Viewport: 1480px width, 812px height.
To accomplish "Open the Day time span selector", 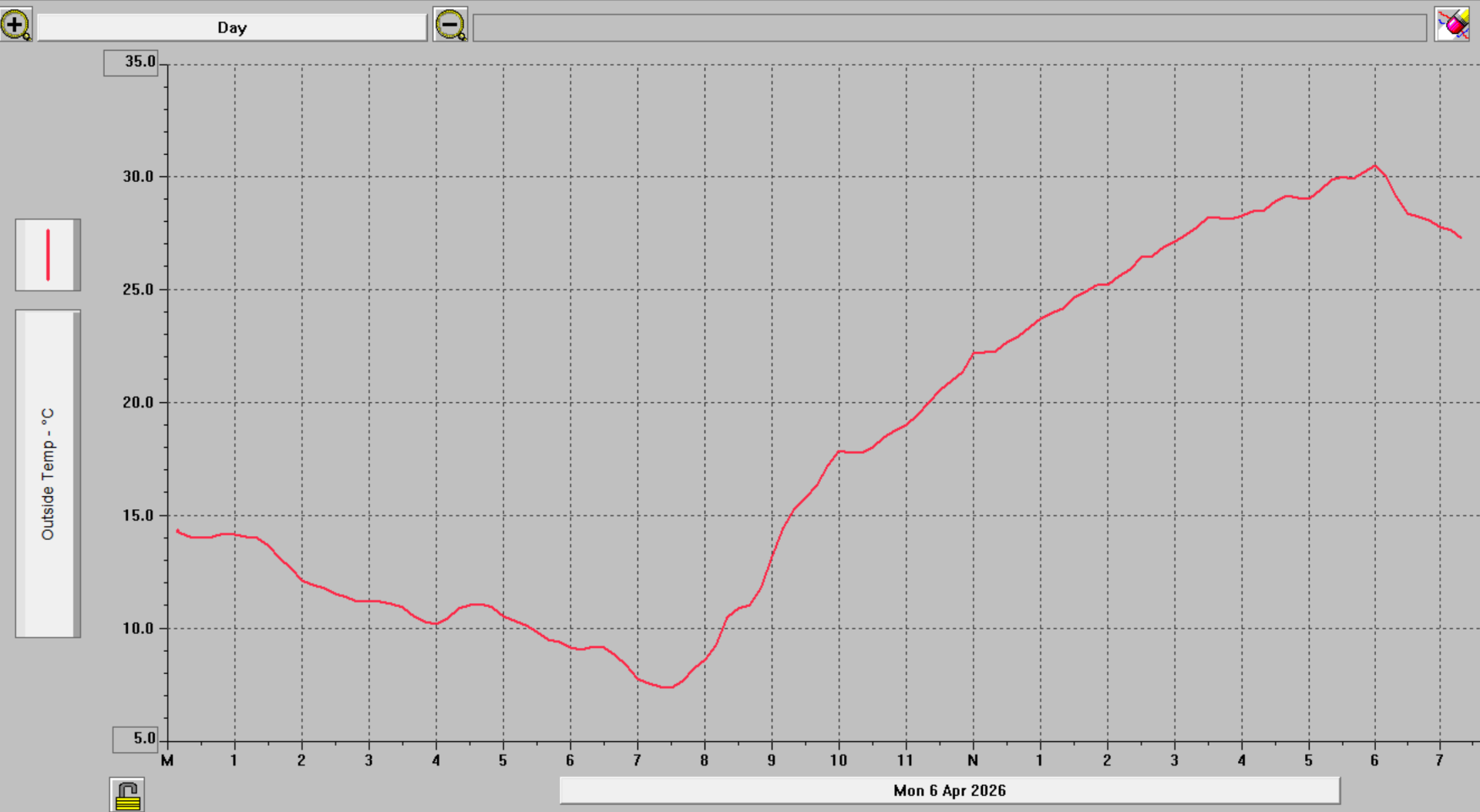I will pos(232,28).
